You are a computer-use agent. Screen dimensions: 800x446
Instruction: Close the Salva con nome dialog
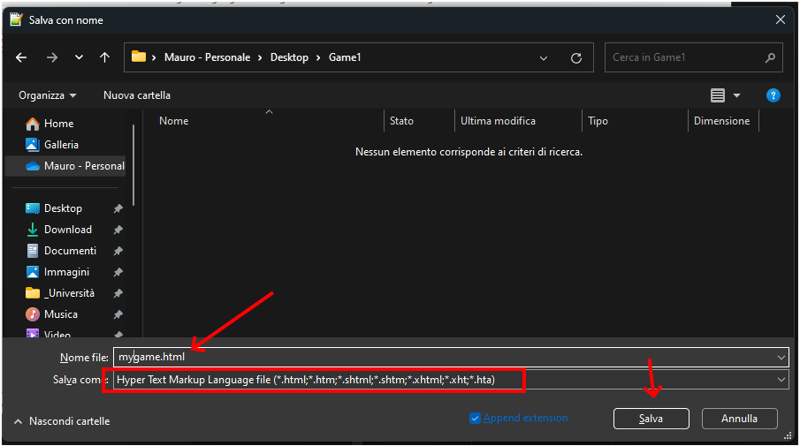click(780, 20)
